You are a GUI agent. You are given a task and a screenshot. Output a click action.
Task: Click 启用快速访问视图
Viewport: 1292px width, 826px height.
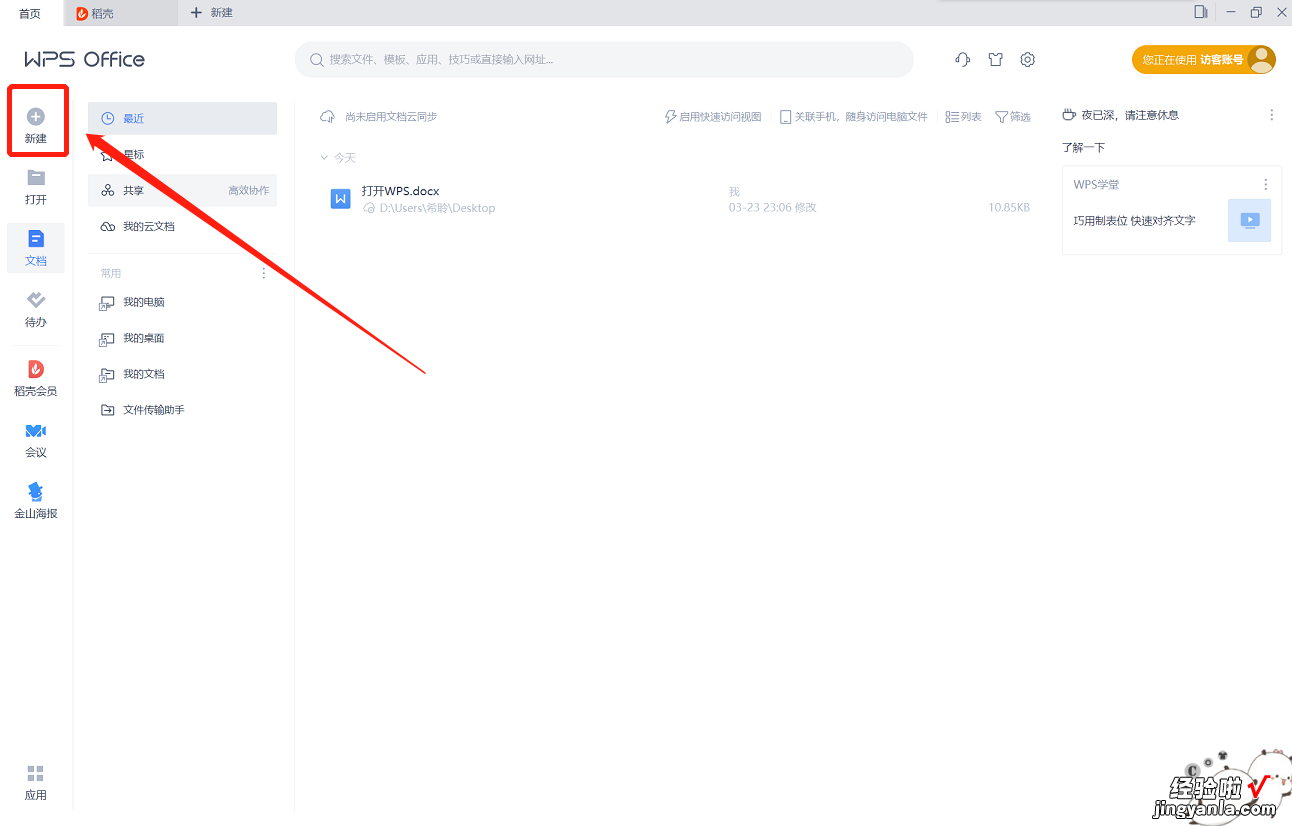point(713,117)
